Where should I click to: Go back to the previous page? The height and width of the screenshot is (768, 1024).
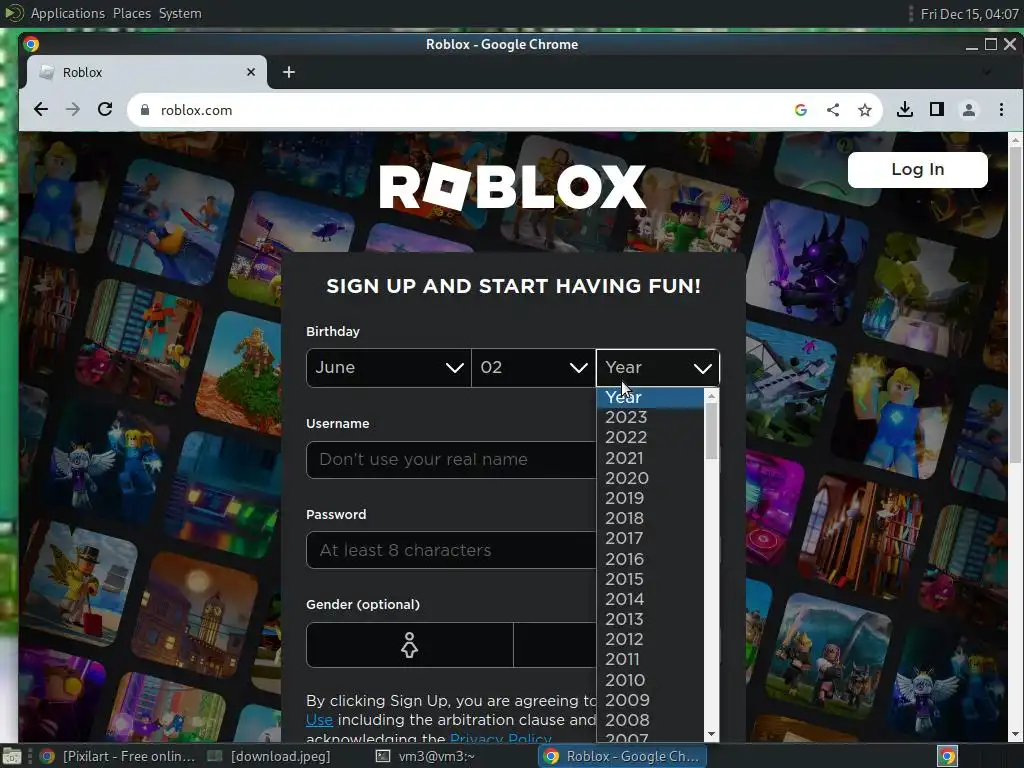tap(40, 110)
